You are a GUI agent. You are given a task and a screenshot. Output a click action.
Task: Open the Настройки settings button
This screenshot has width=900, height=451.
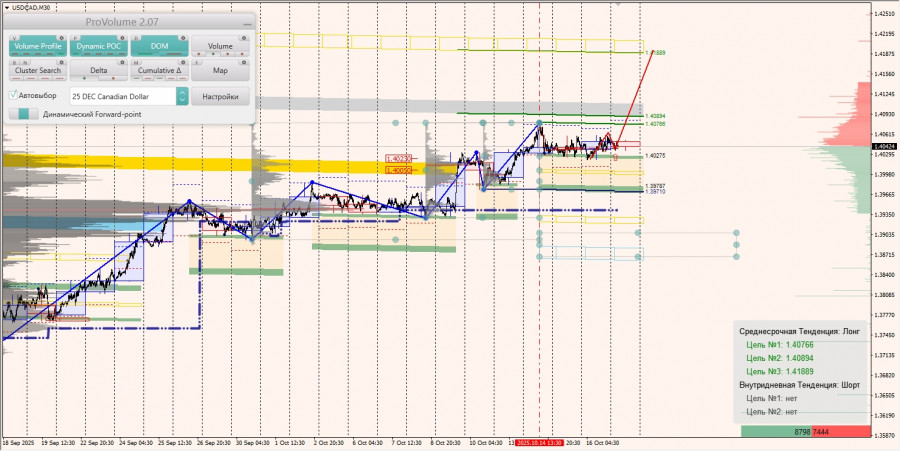pyautogui.click(x=220, y=96)
